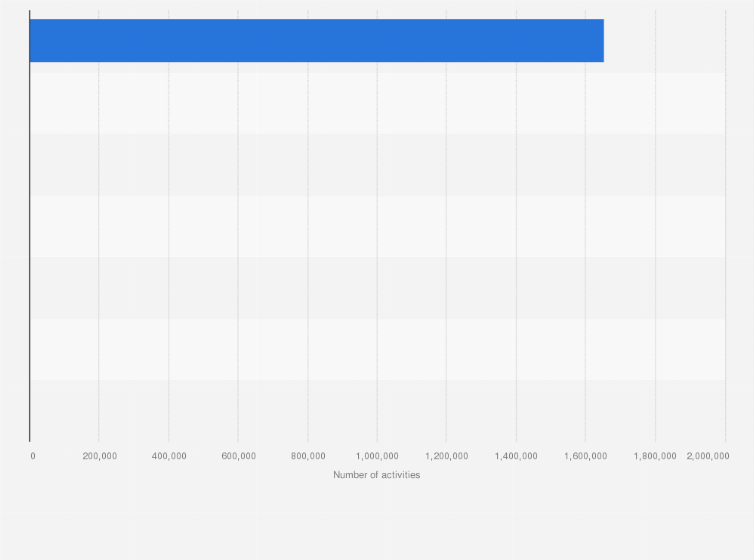Viewport: 754px width, 560px height.
Task: Click the '1,400,000' axis label
Action: (516, 456)
